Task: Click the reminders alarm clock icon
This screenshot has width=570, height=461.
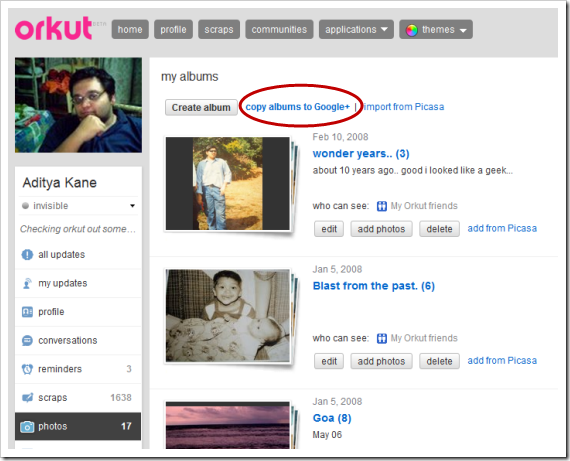Action: pyautogui.click(x=27, y=369)
